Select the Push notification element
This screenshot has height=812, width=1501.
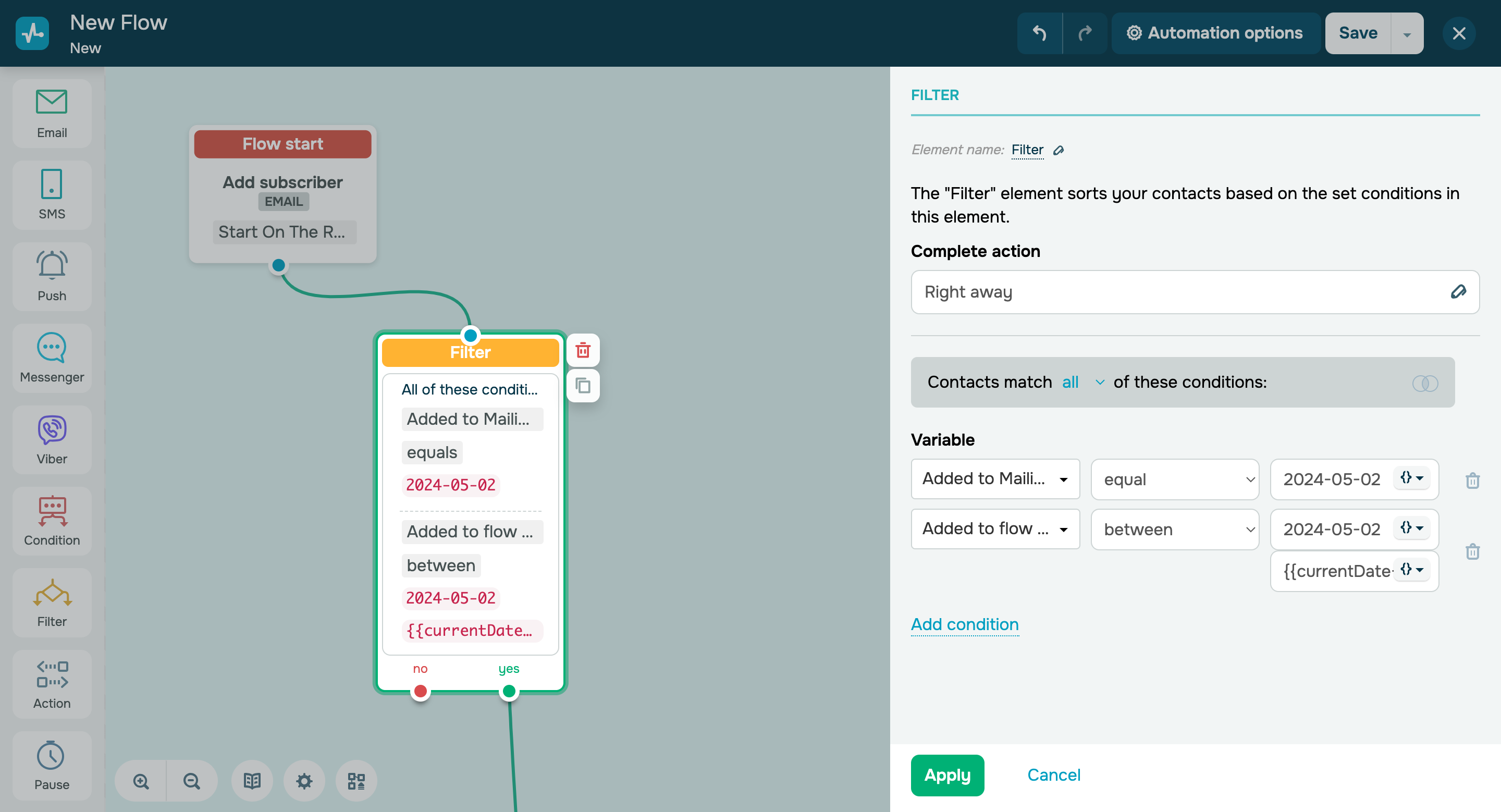(52, 277)
